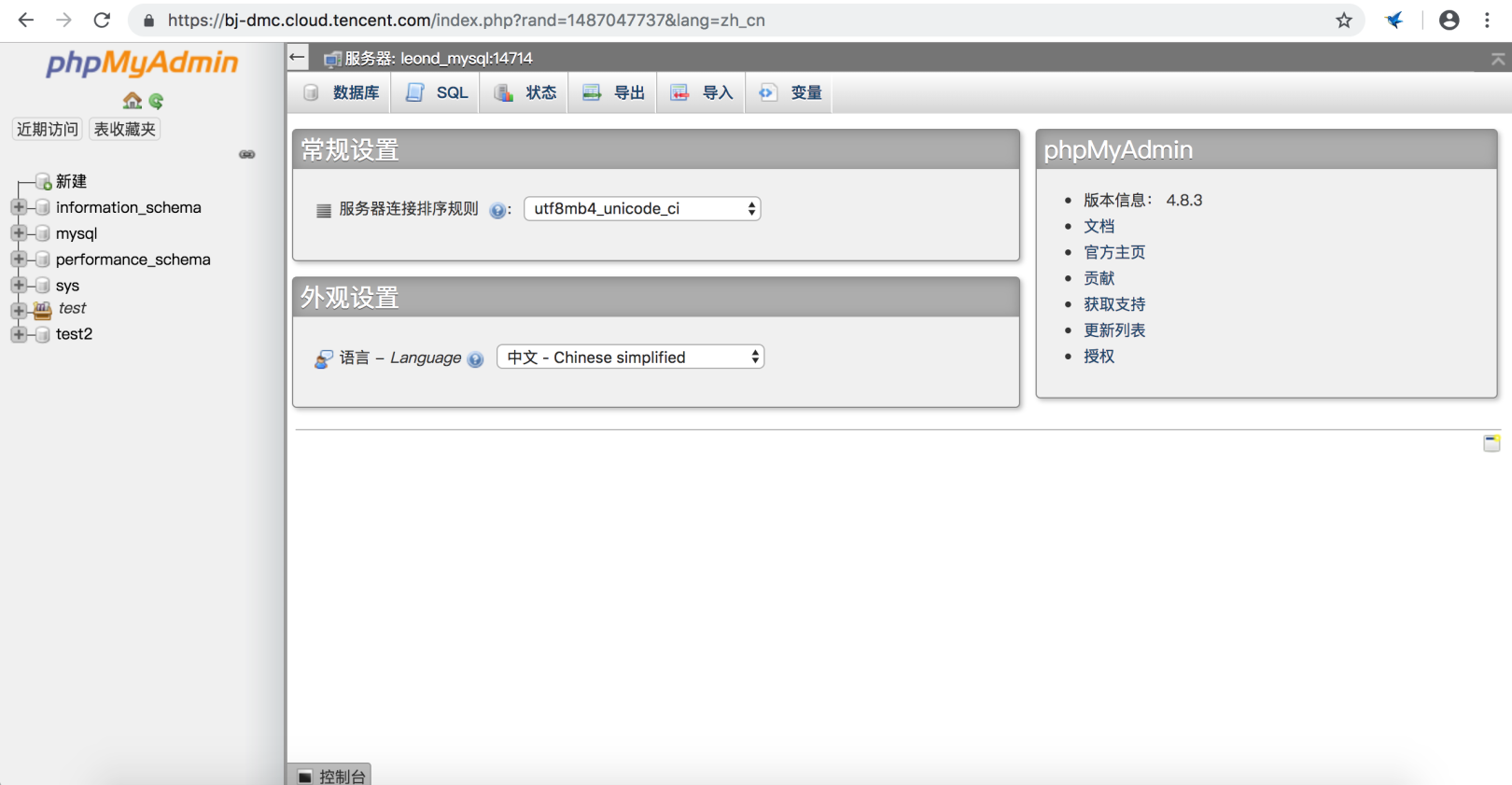Click the phpMyAdmin home icon
This screenshot has width=1512, height=785.
coord(133,101)
